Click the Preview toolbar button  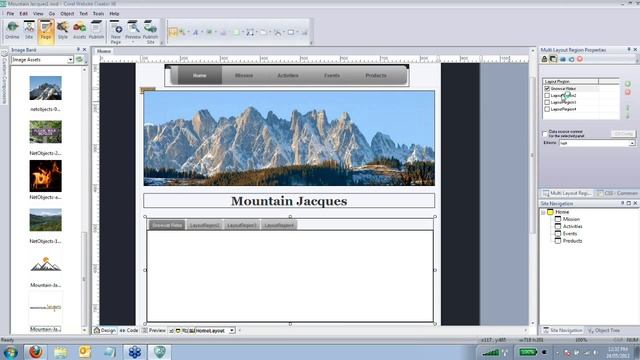(x=133, y=31)
